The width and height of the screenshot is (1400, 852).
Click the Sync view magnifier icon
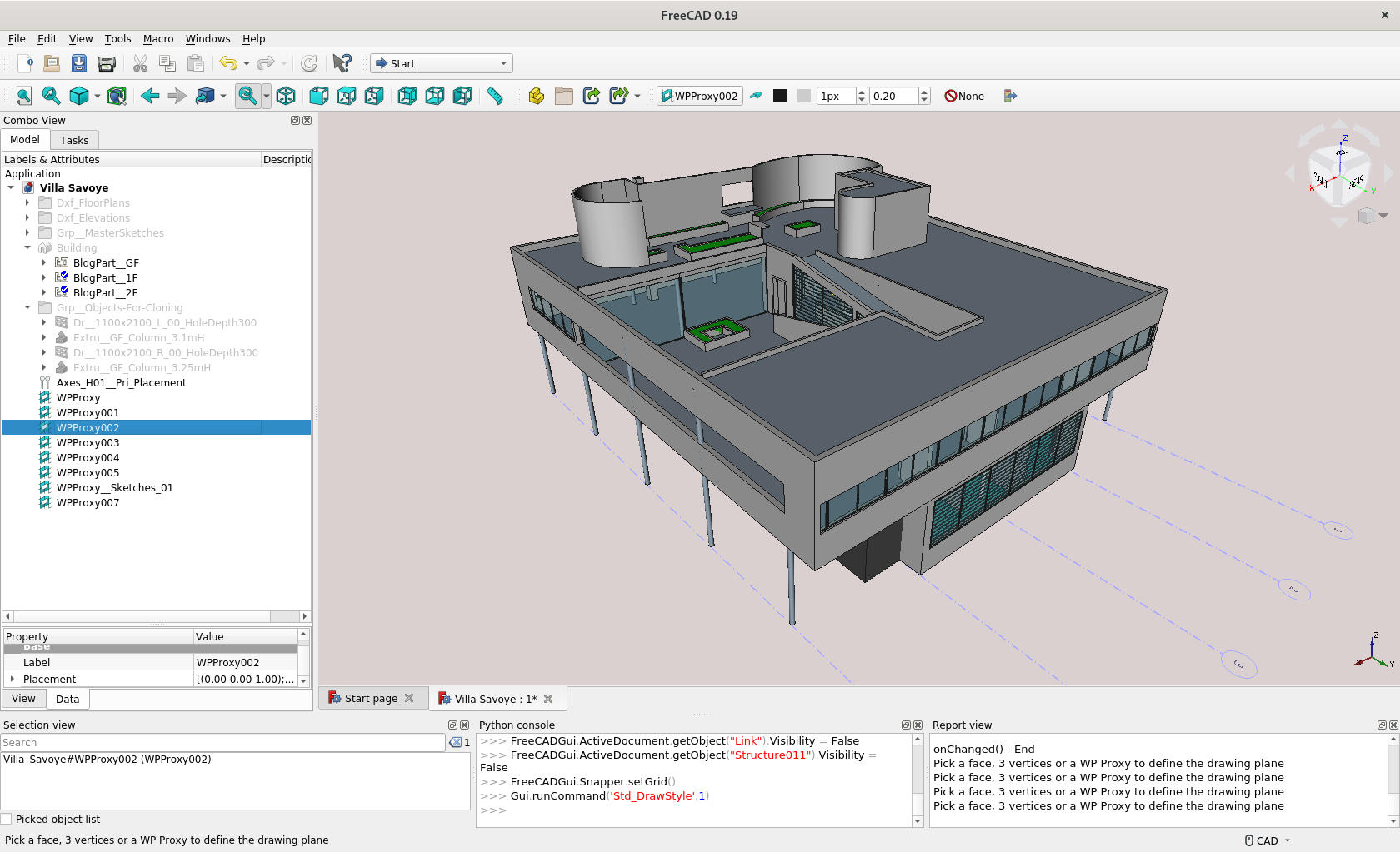click(247, 96)
